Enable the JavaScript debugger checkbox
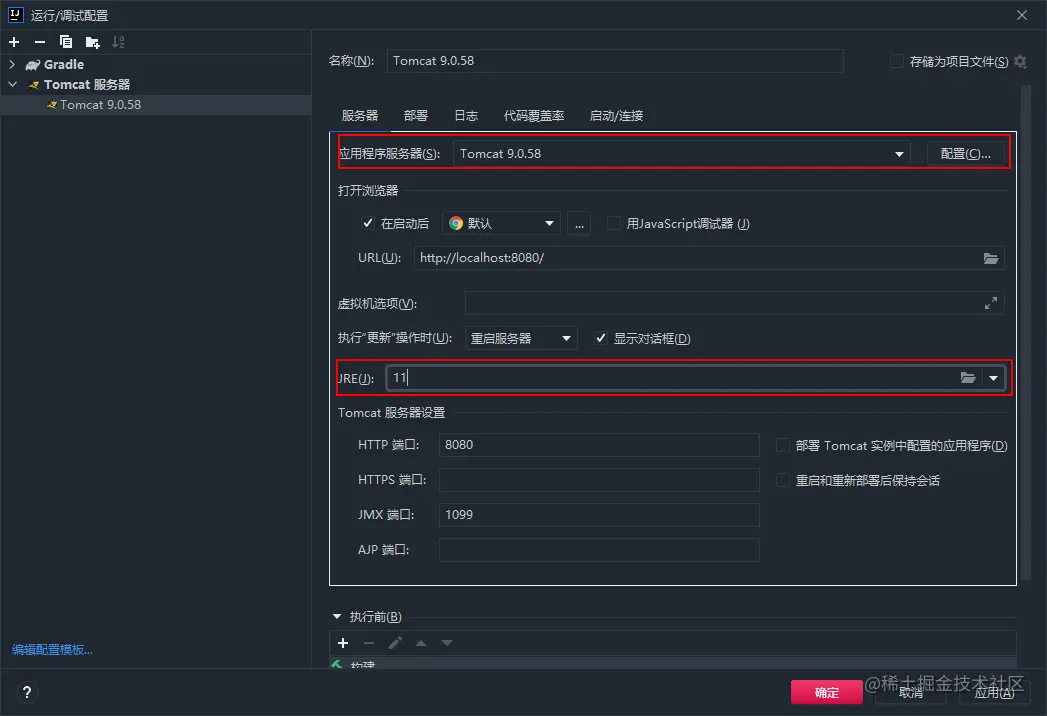 pyautogui.click(x=613, y=223)
